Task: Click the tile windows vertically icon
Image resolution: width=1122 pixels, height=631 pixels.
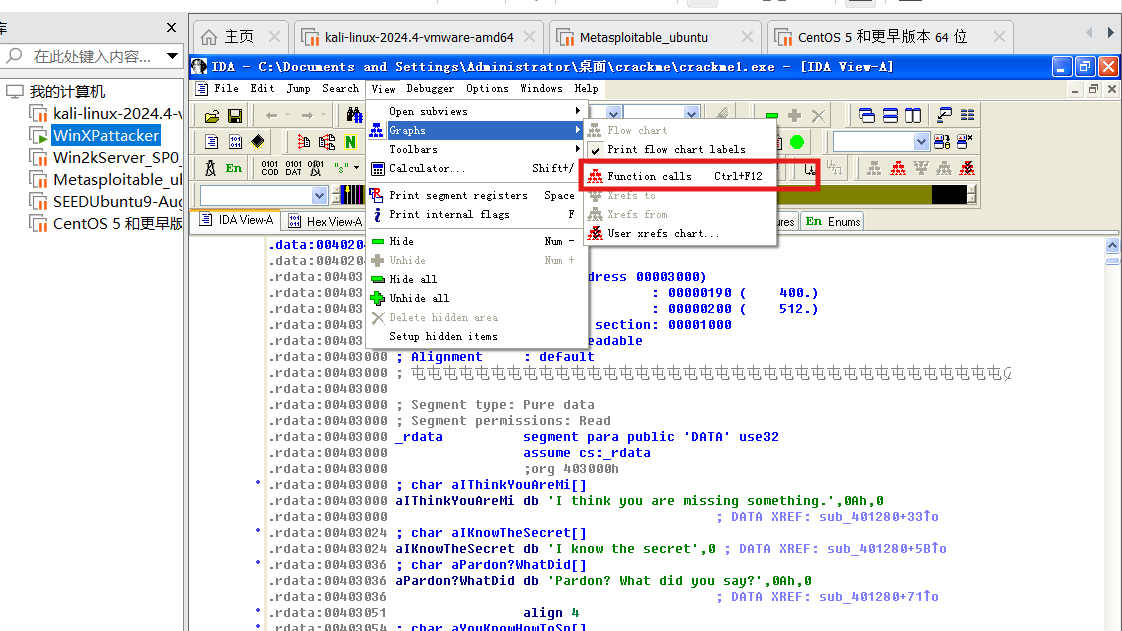Action: point(913,115)
